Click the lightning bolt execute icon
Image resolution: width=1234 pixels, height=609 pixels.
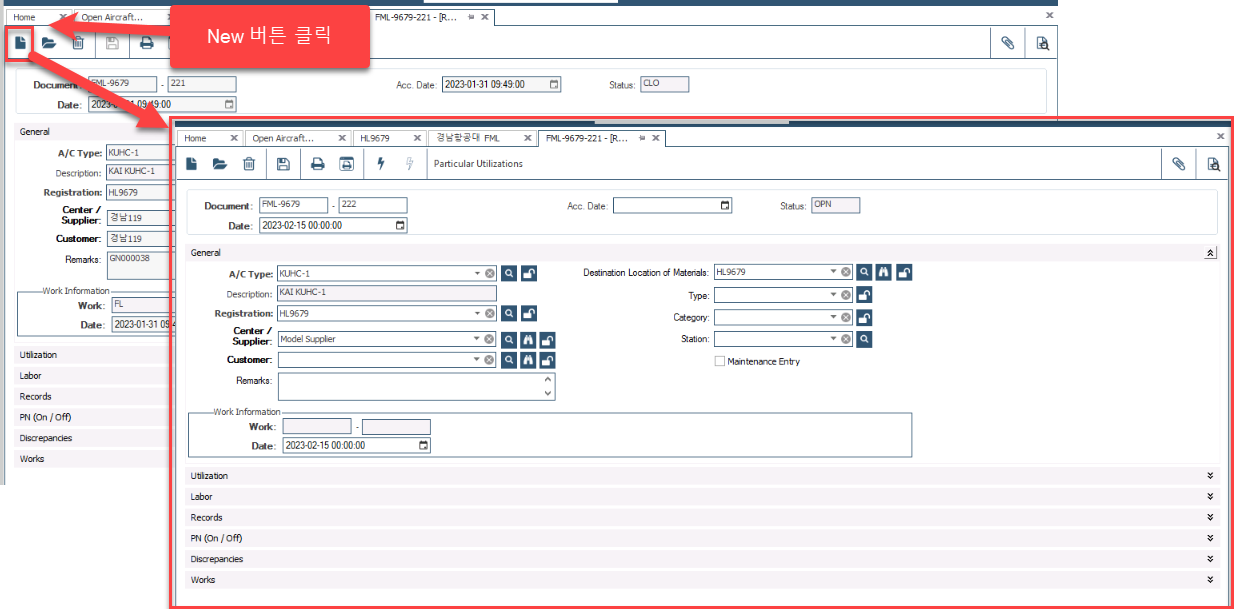tap(381, 164)
